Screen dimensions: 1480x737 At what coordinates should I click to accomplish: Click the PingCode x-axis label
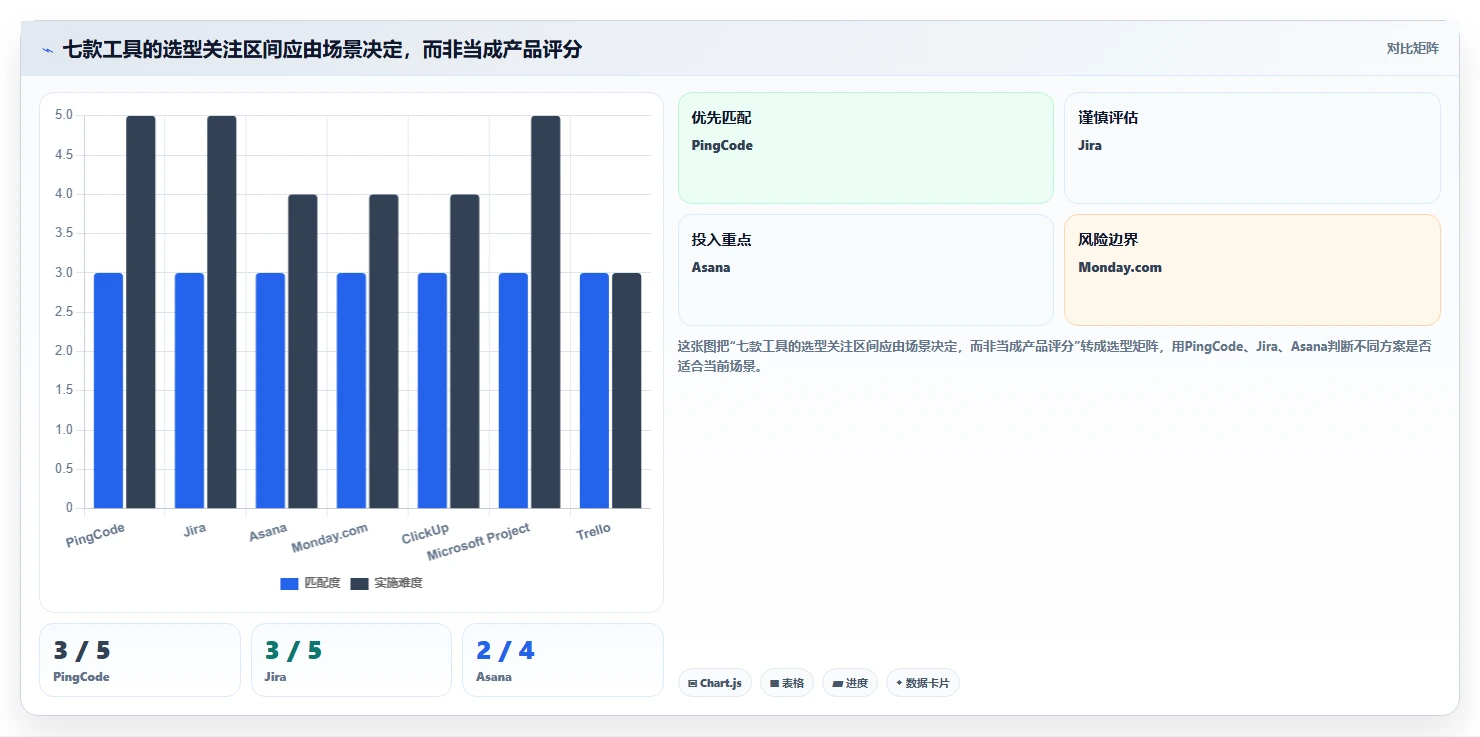pos(96,535)
